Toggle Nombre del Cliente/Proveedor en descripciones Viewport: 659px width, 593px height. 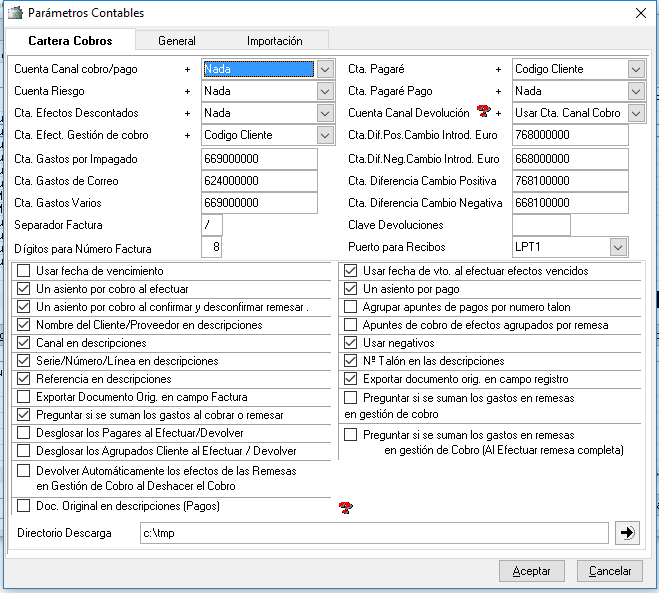tap(24, 325)
